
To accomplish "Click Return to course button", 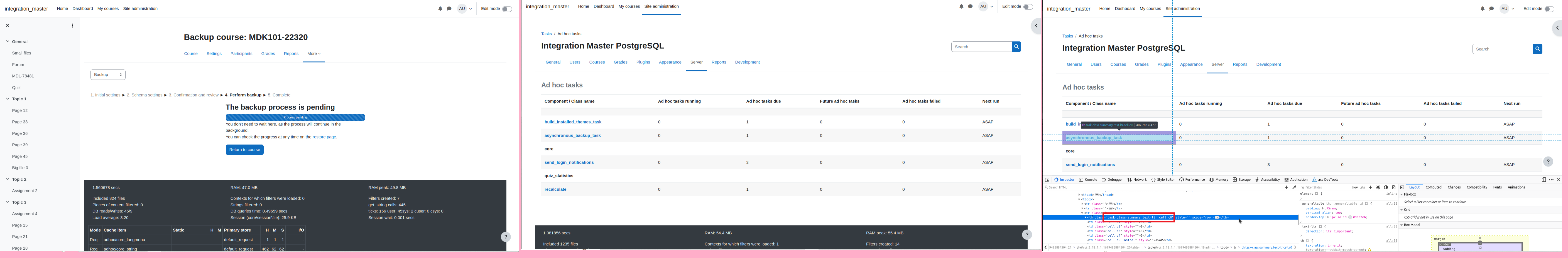I will pos(244,150).
